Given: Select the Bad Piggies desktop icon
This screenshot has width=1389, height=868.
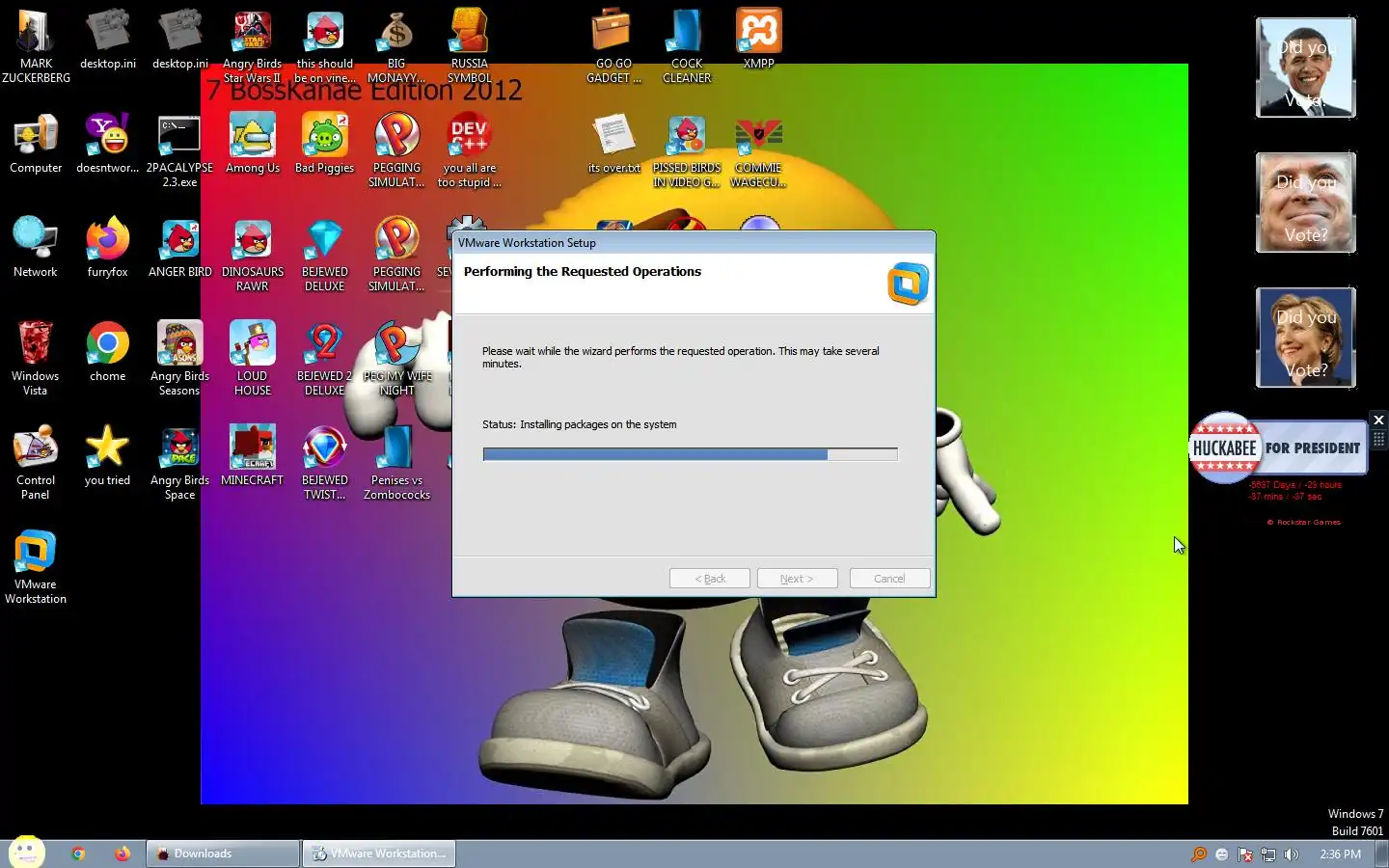Looking at the screenshot, I should click(324, 144).
